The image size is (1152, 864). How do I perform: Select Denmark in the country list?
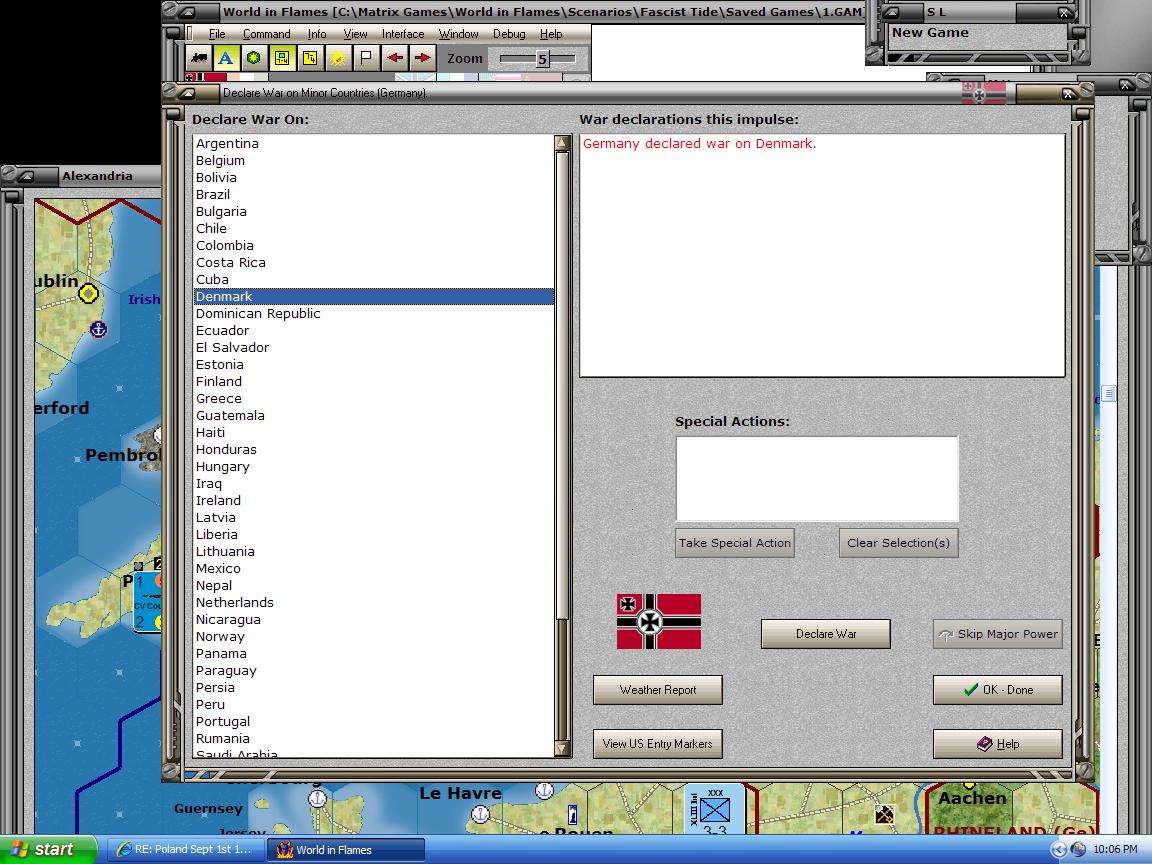[373, 296]
